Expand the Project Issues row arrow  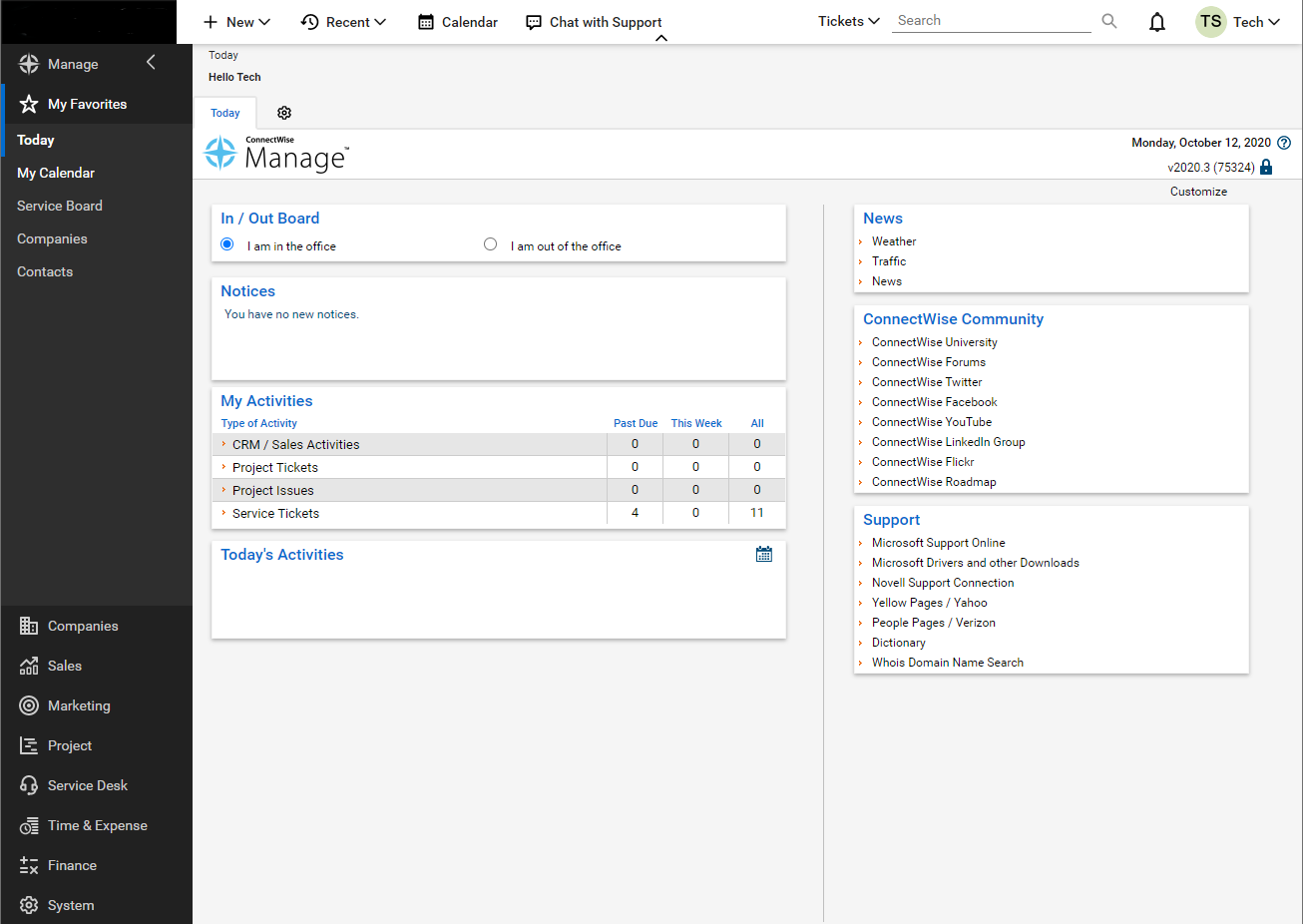point(223,490)
